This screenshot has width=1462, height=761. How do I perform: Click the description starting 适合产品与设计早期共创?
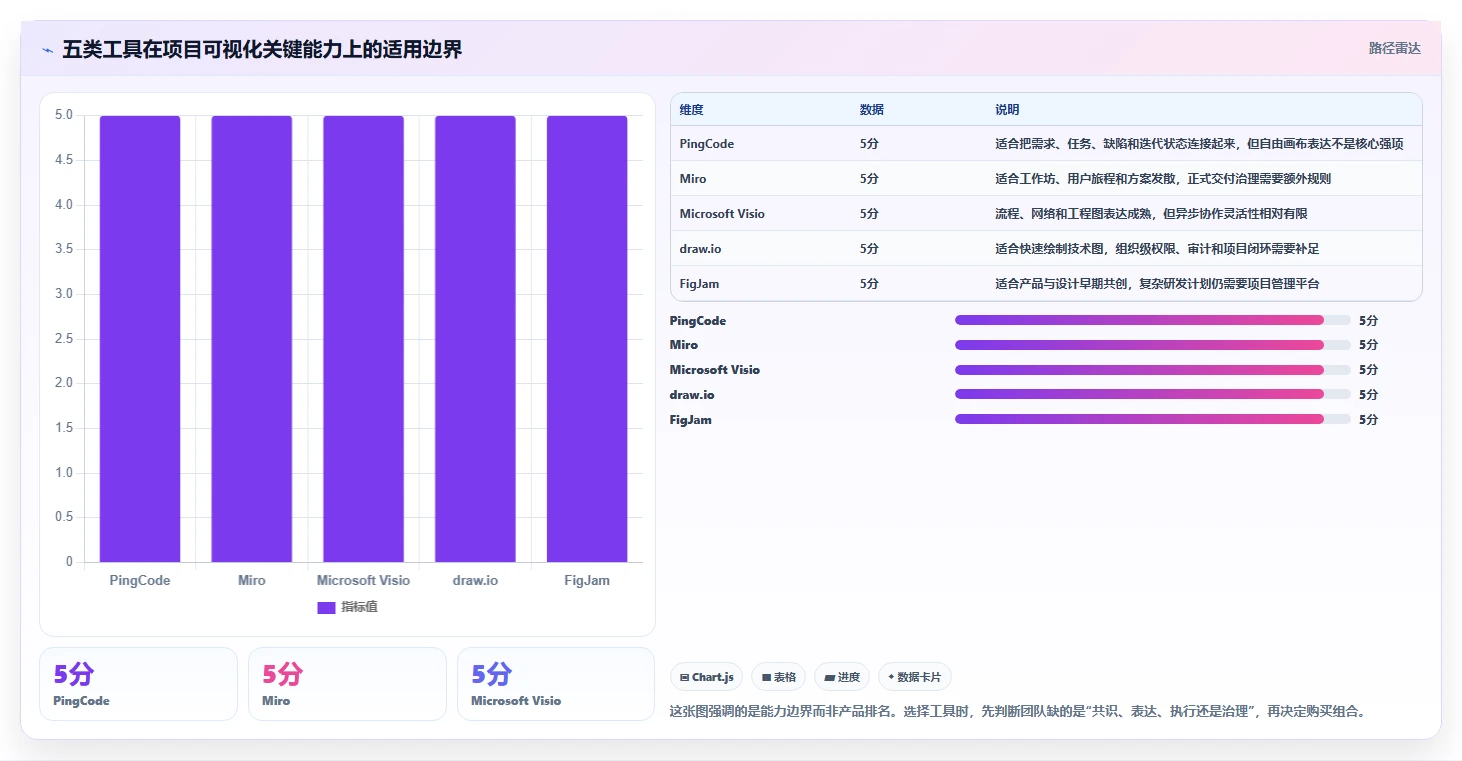[x=1157, y=284]
